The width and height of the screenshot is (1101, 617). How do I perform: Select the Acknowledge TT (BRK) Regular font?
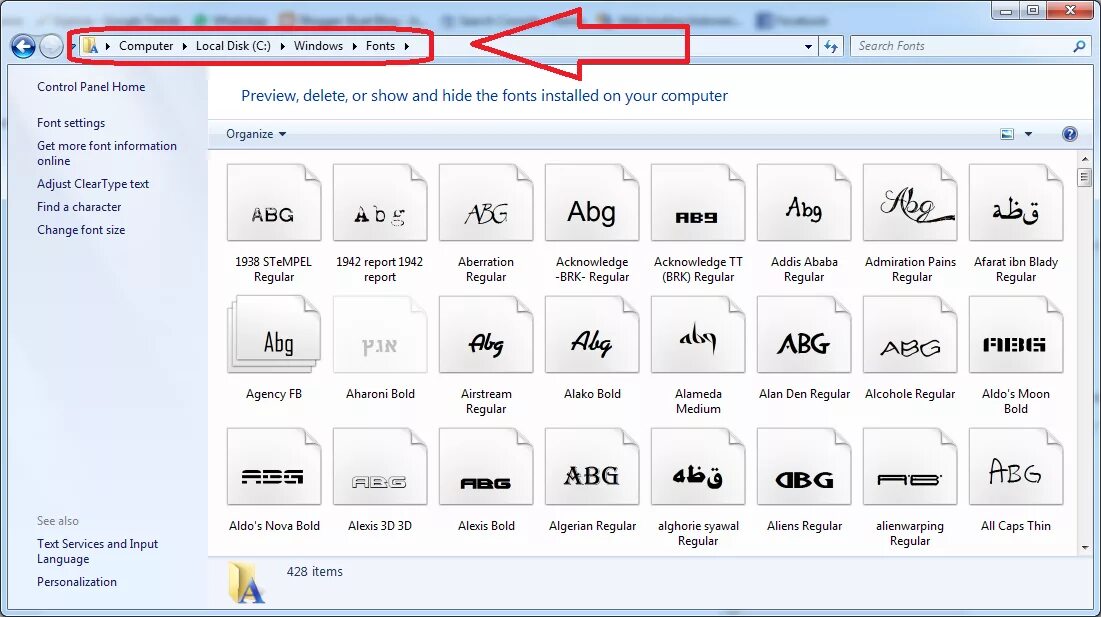pos(698,202)
